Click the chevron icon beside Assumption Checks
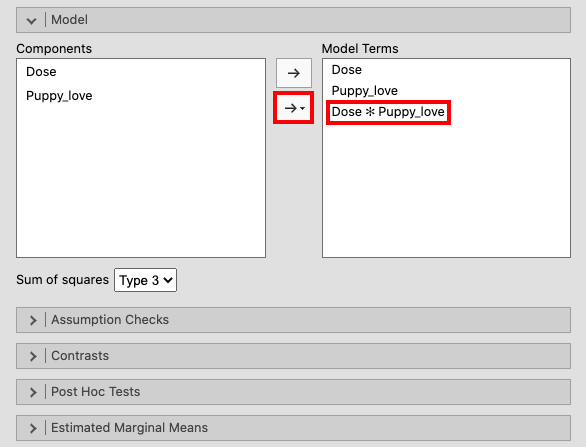586x447 pixels. pos(33,320)
